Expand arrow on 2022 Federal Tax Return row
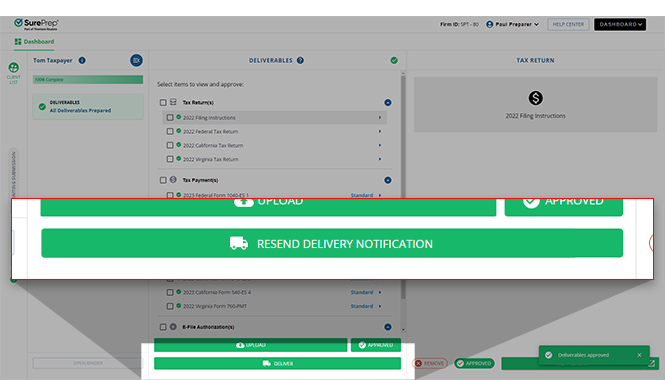 click(x=380, y=131)
